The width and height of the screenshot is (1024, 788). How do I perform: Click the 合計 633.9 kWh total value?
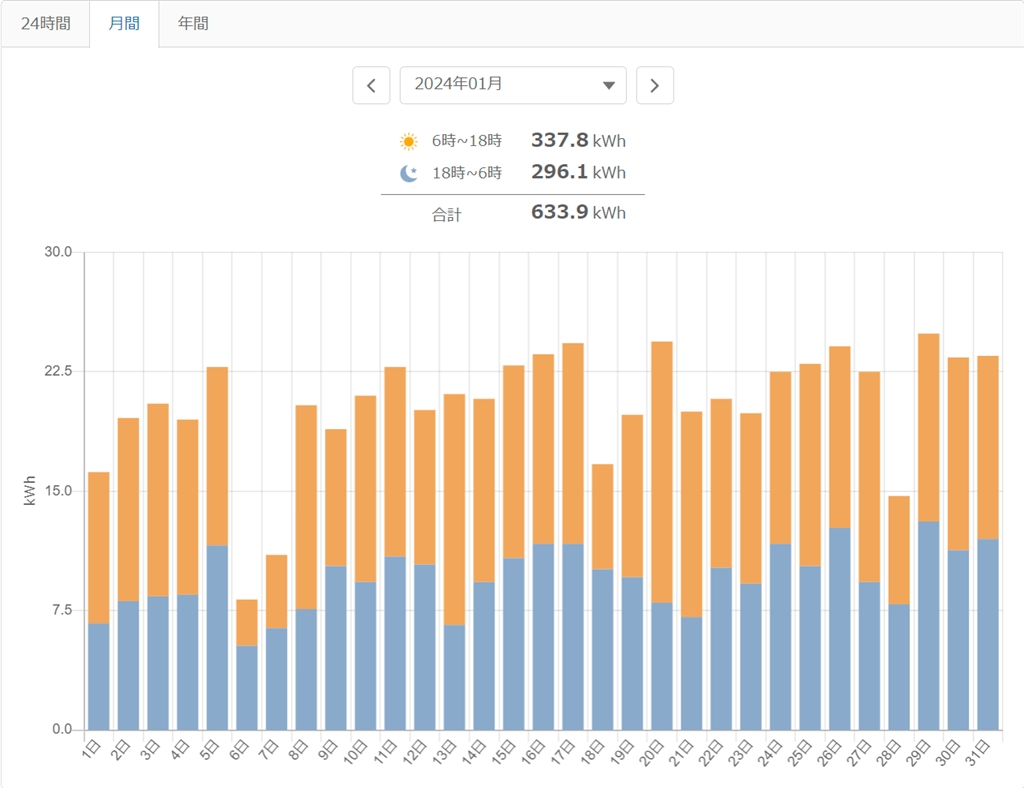pyautogui.click(x=577, y=212)
